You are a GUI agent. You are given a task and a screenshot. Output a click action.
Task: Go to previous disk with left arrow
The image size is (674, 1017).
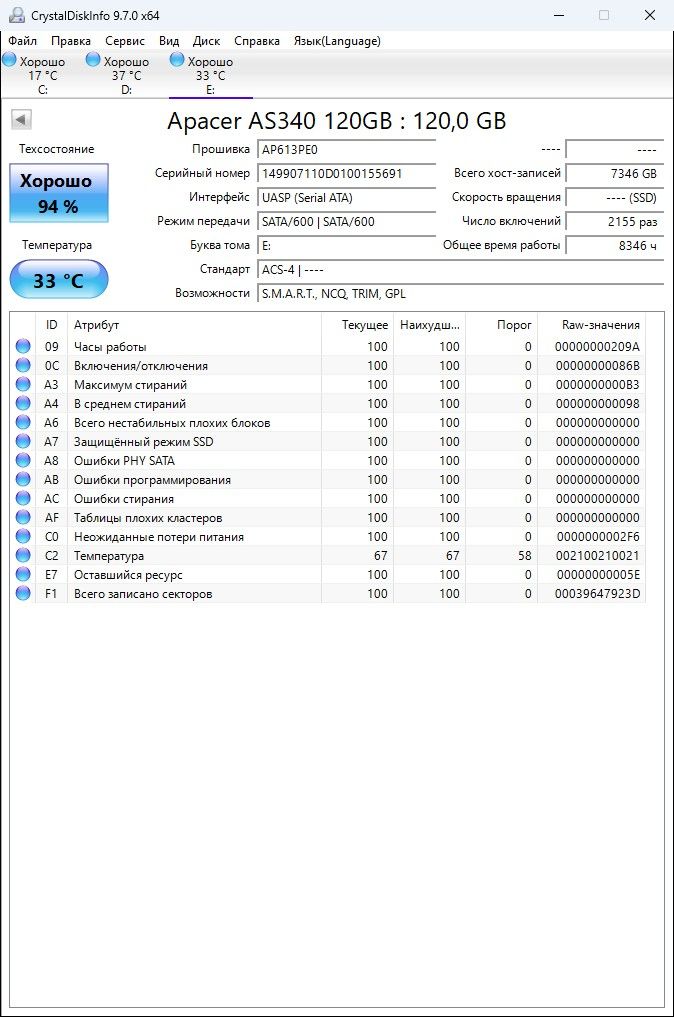(21, 119)
